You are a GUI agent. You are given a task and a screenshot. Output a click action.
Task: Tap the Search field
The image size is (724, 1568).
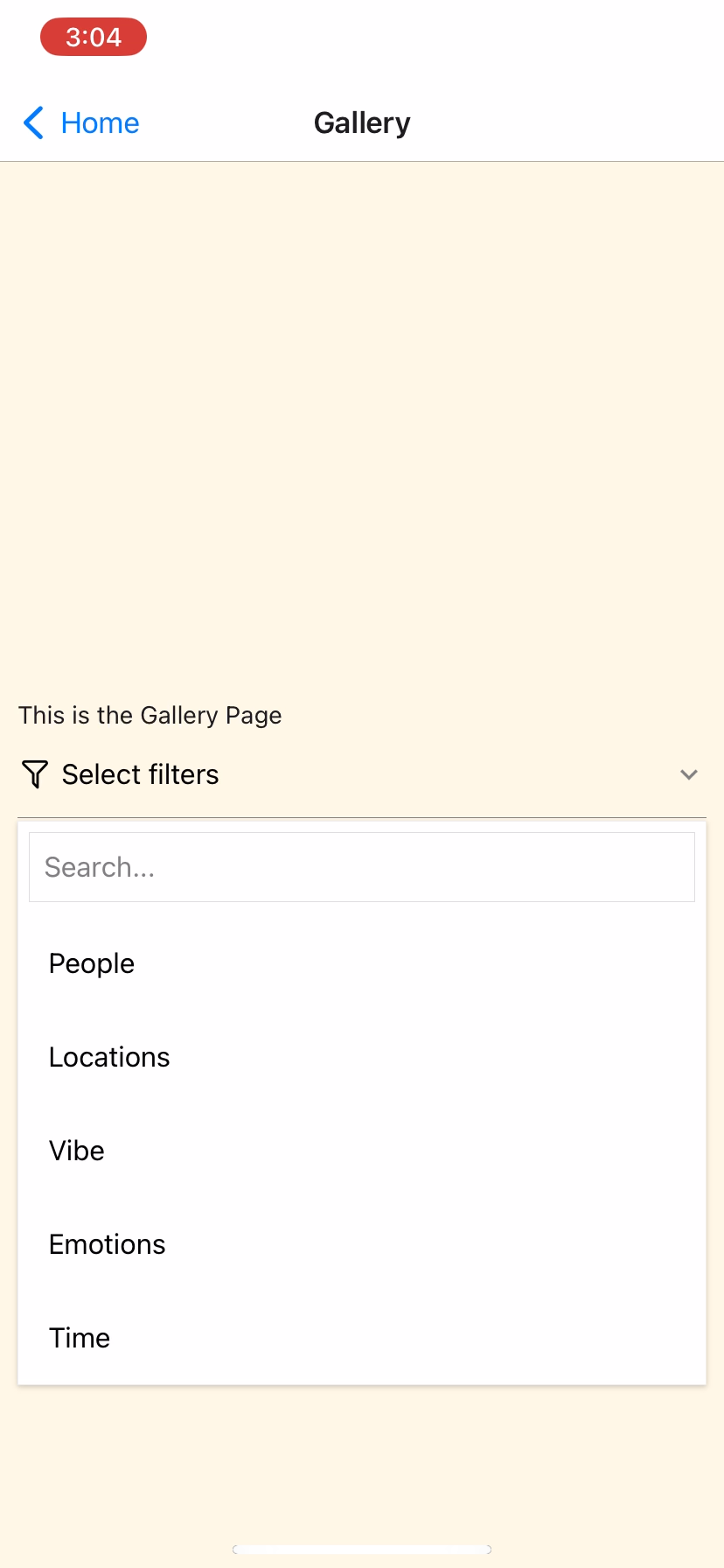[362, 866]
